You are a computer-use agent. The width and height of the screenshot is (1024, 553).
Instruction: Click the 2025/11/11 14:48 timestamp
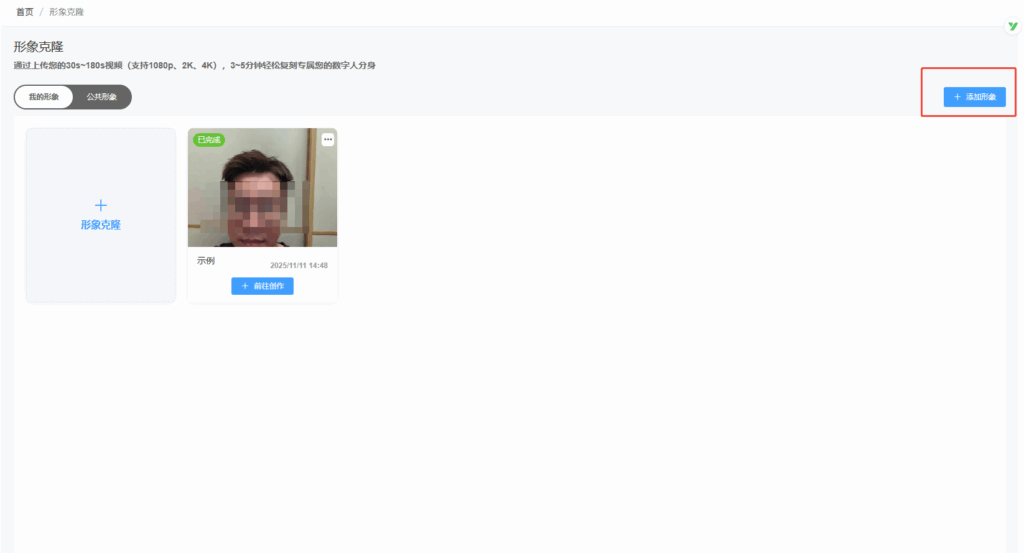click(x=298, y=266)
